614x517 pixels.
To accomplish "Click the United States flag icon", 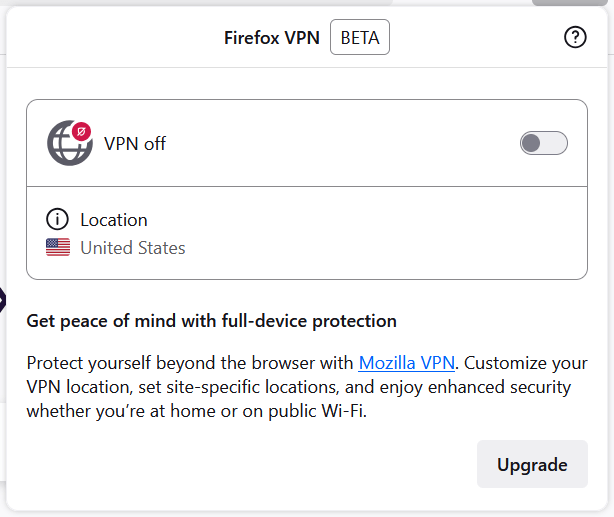I will click(58, 248).
